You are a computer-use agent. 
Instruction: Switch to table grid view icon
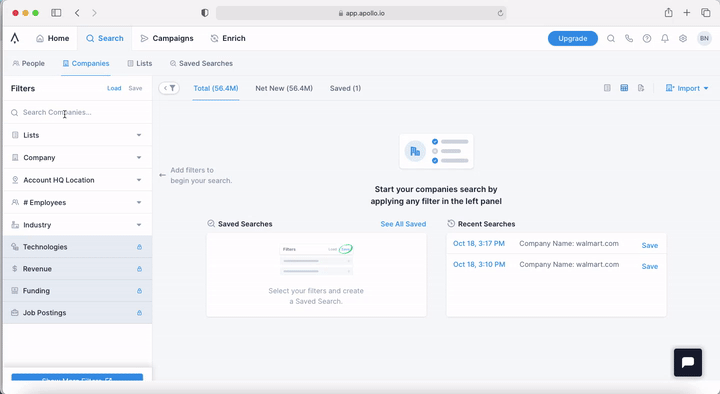tap(624, 88)
